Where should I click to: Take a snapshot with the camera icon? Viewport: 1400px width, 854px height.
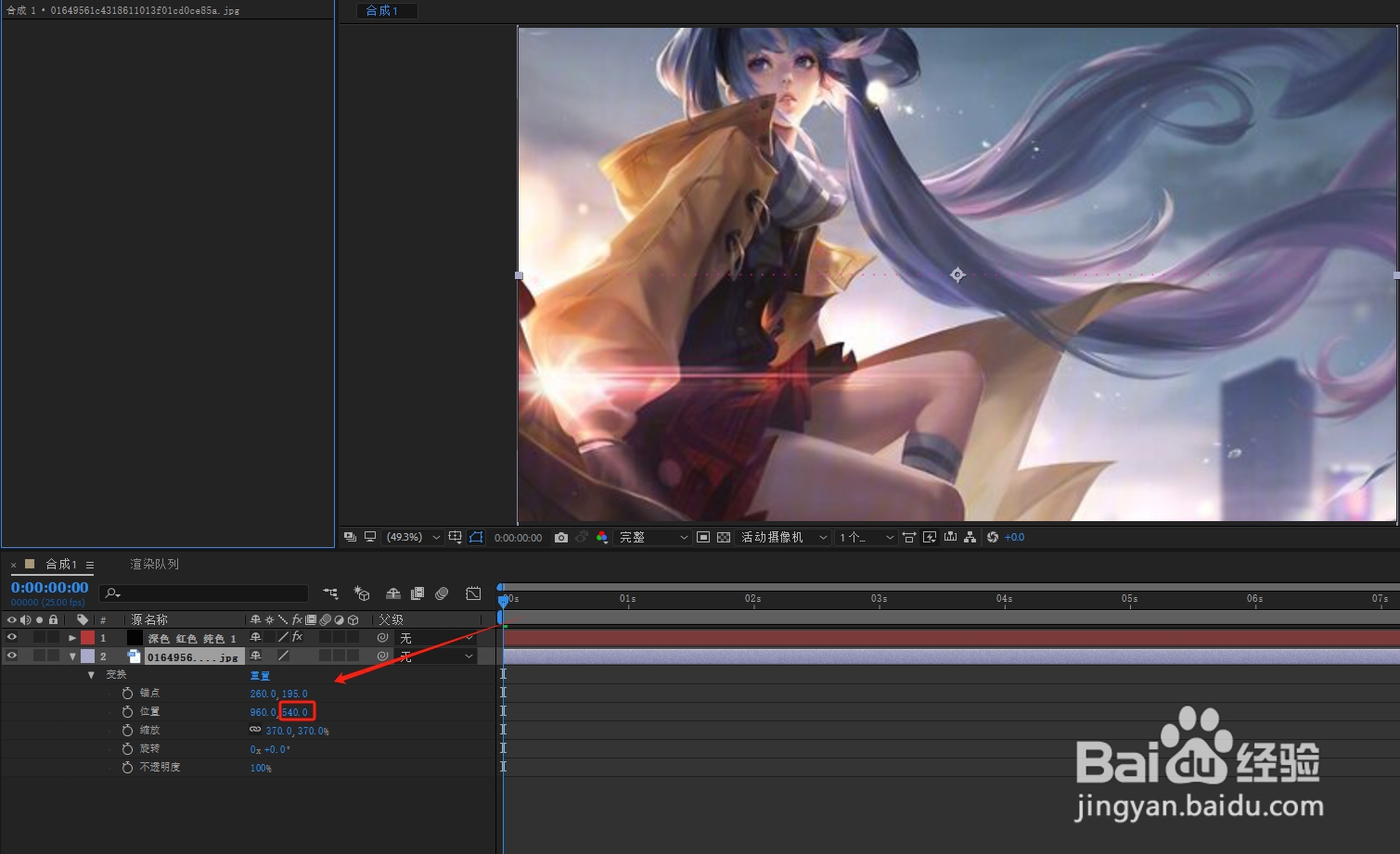point(560,537)
